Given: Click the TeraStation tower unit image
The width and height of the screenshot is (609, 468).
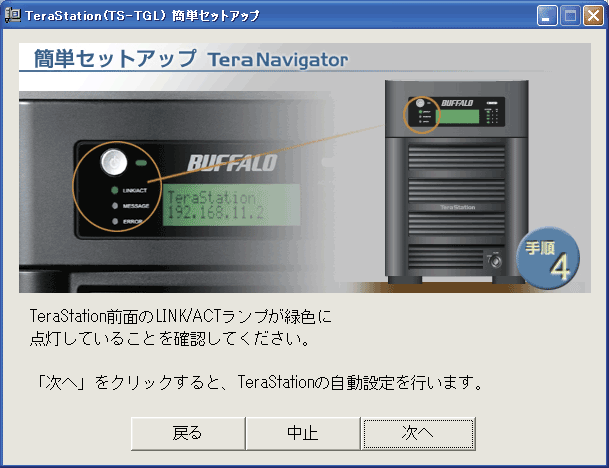Looking at the screenshot, I should [x=457, y=182].
